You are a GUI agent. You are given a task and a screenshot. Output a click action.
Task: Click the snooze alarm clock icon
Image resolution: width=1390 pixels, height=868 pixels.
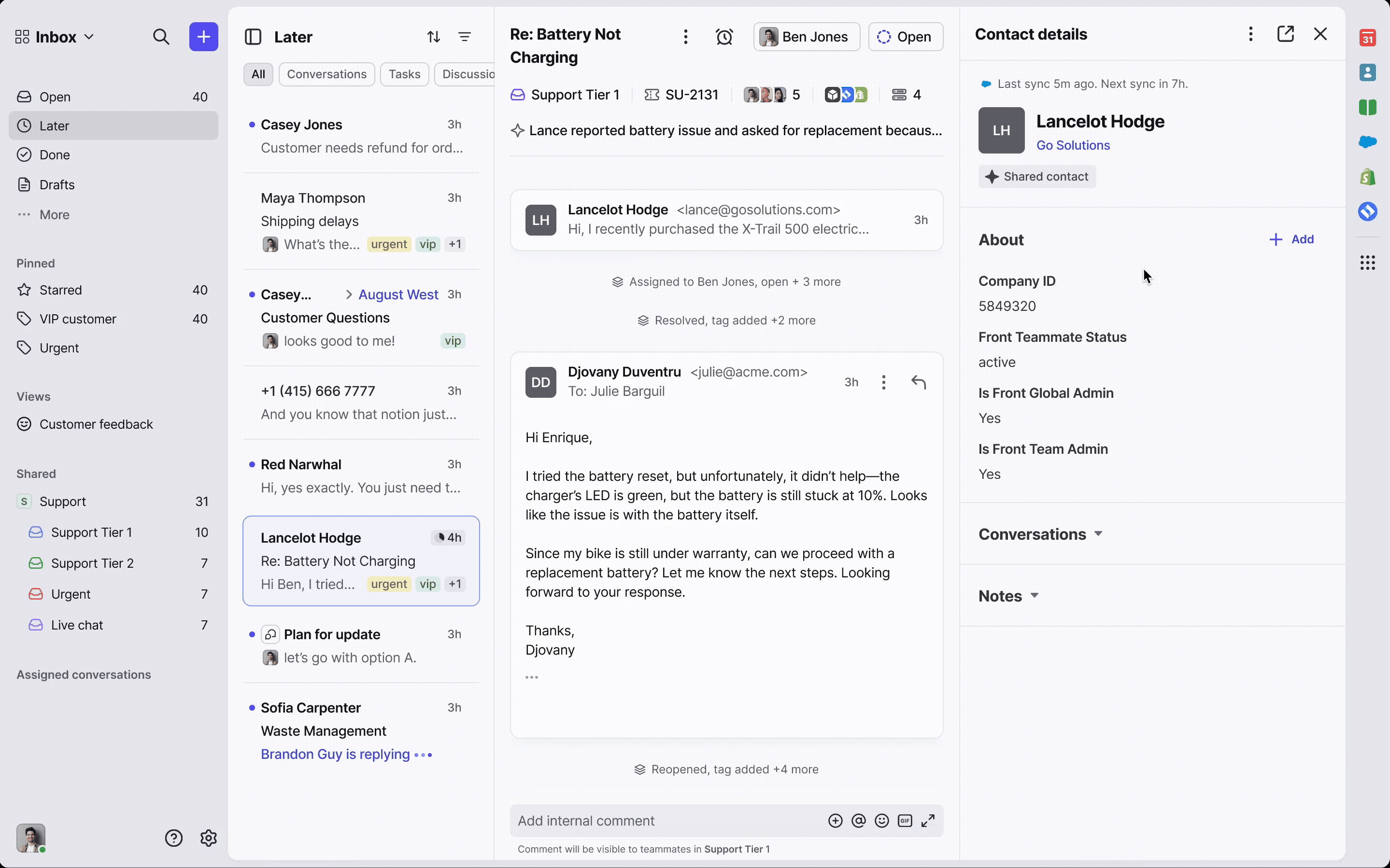(724, 37)
